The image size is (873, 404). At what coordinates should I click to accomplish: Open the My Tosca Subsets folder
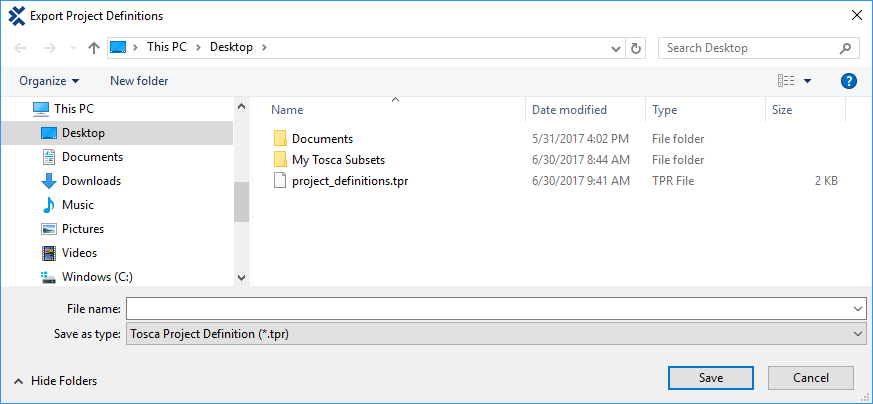coord(338,160)
